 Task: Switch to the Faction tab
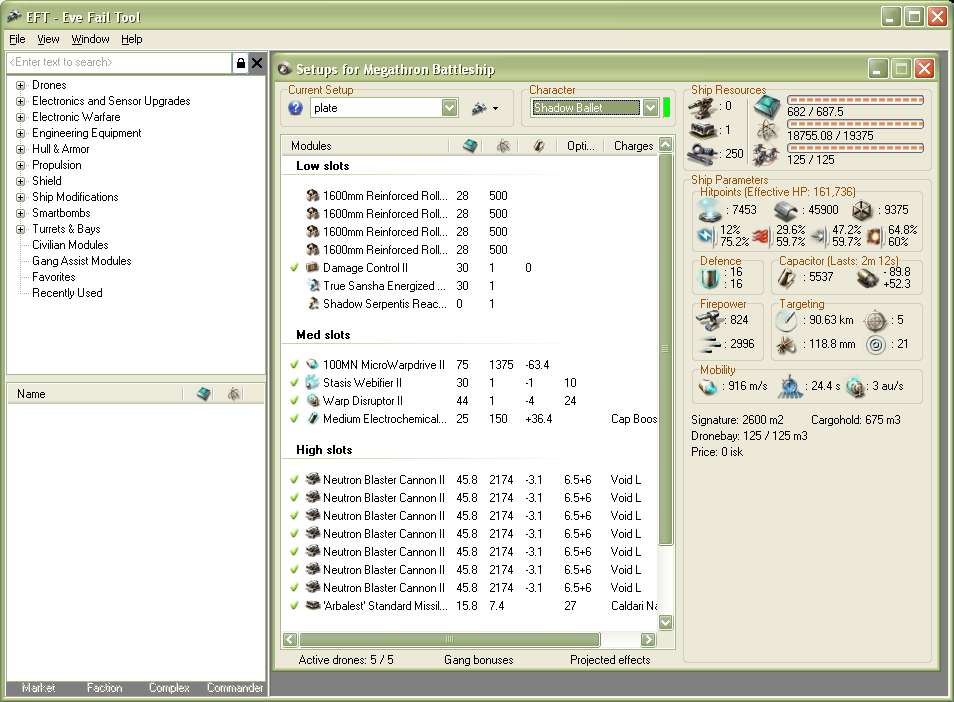(x=104, y=688)
